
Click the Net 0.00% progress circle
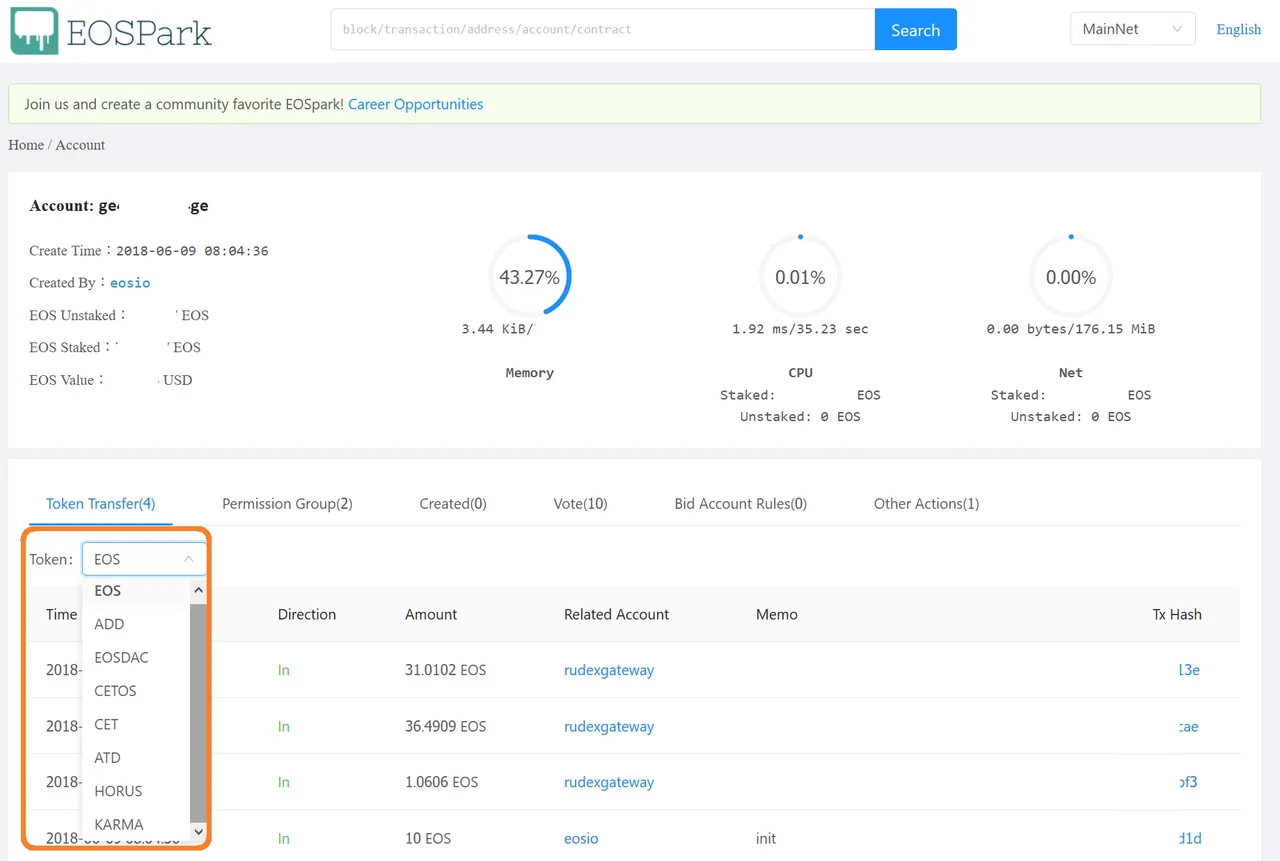[x=1071, y=277]
